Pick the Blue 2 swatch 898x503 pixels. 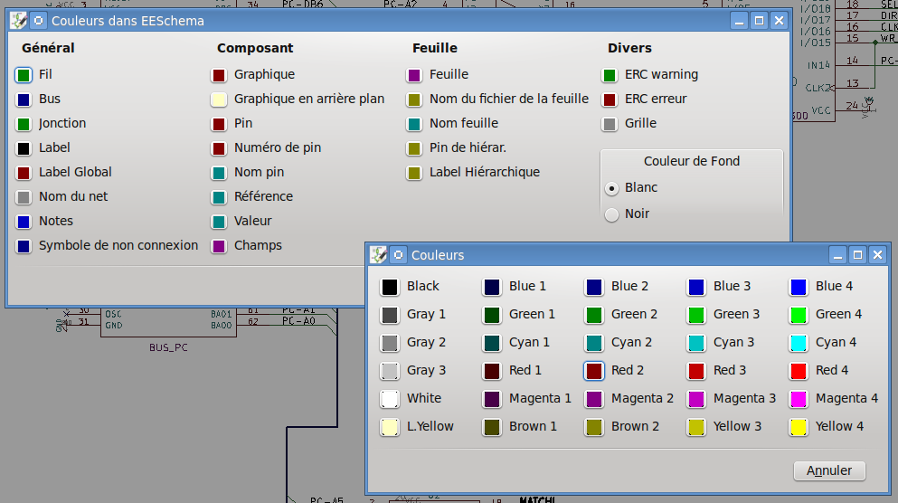click(594, 287)
